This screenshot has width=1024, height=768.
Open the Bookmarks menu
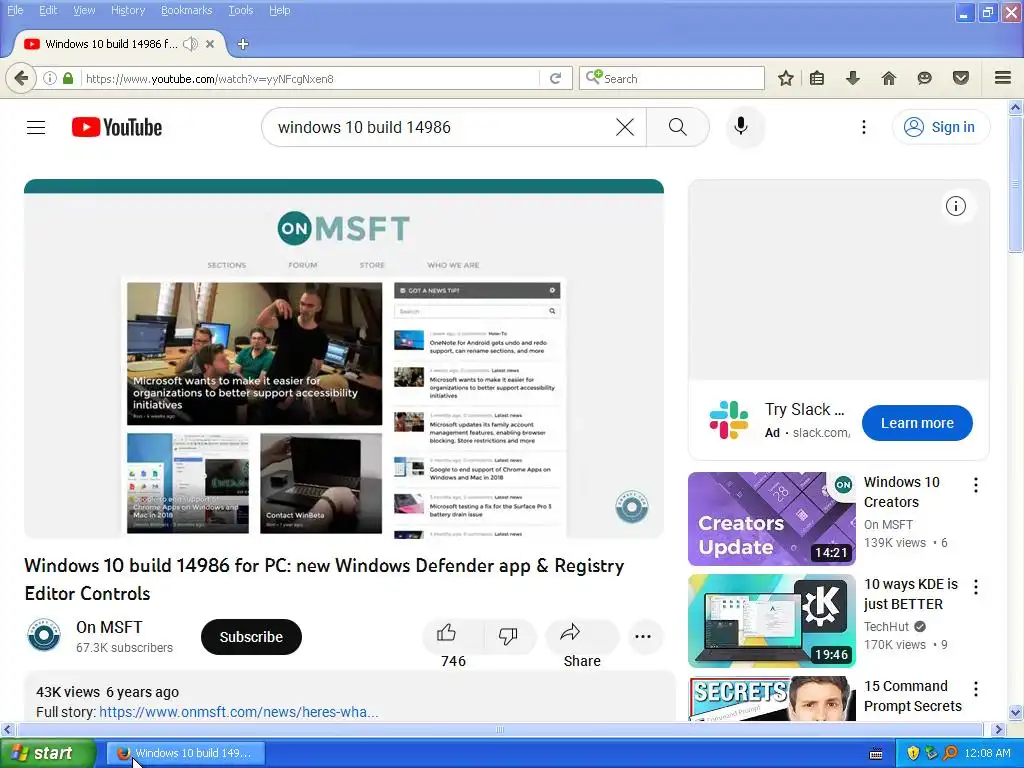click(187, 10)
